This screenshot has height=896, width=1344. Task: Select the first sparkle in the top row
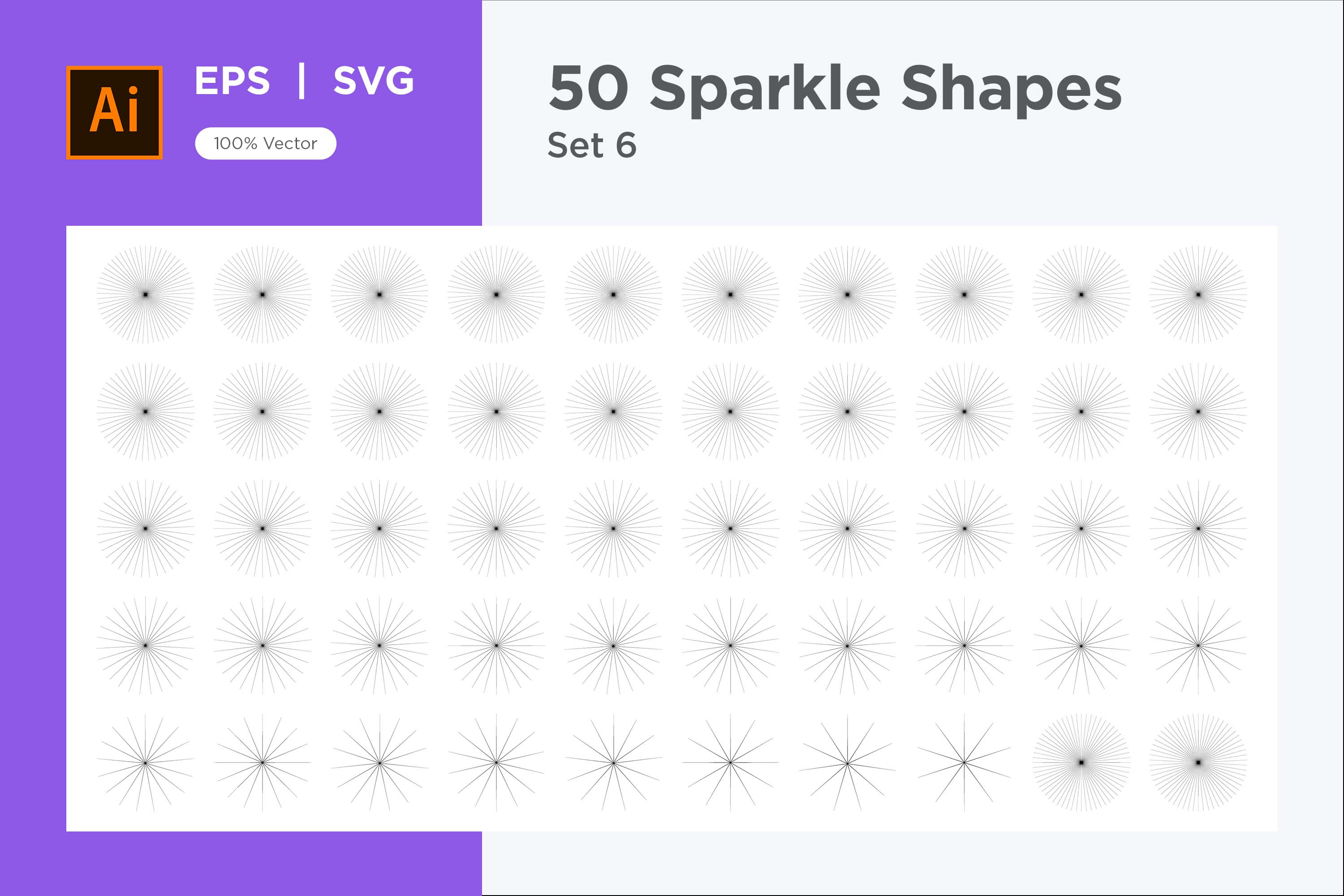click(x=146, y=295)
